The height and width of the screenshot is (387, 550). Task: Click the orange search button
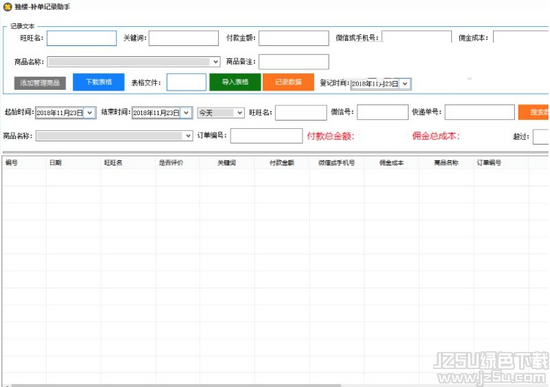point(534,112)
